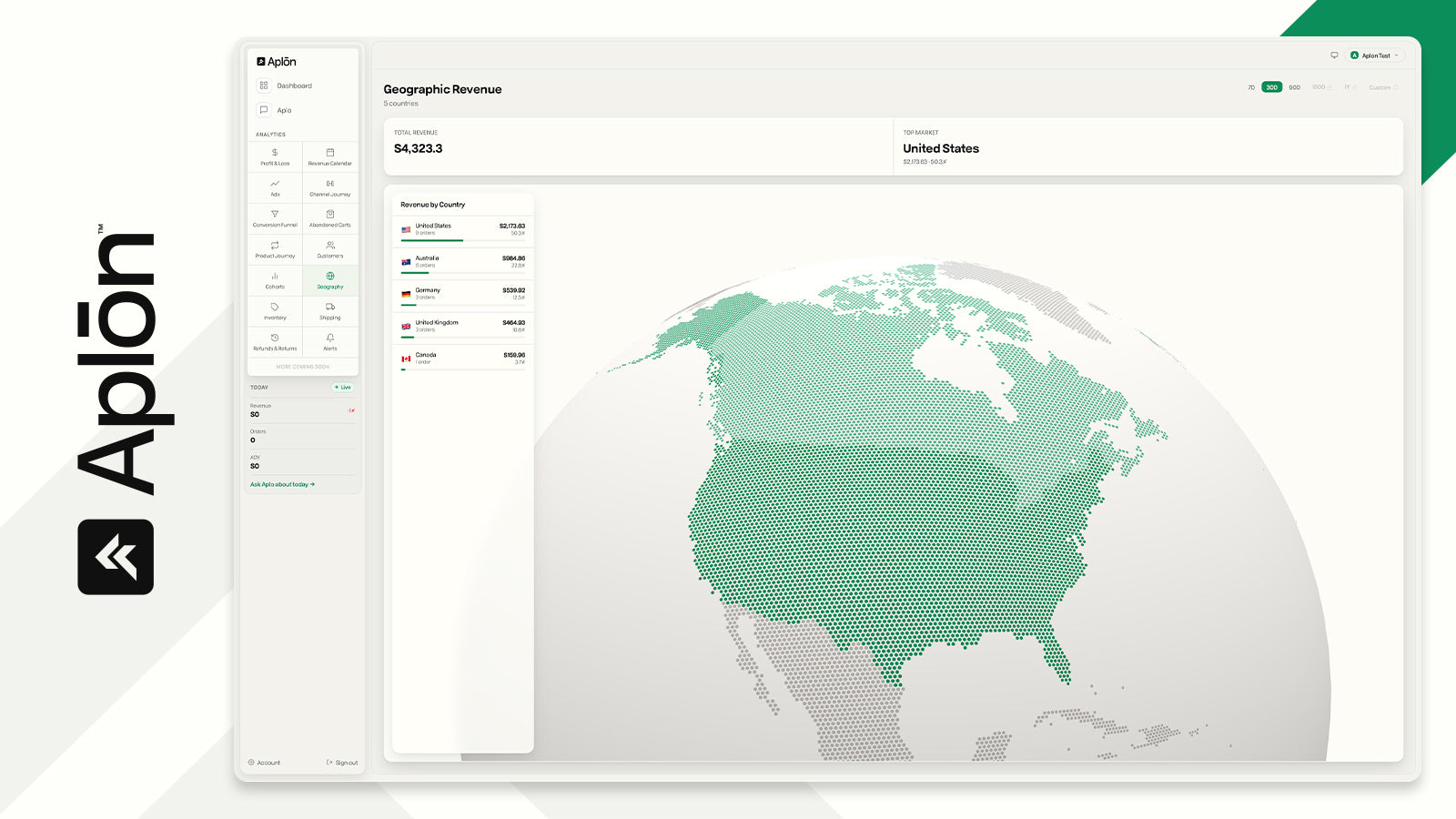Select the 30D time range
Viewport: 1456px width, 819px height.
[1272, 87]
